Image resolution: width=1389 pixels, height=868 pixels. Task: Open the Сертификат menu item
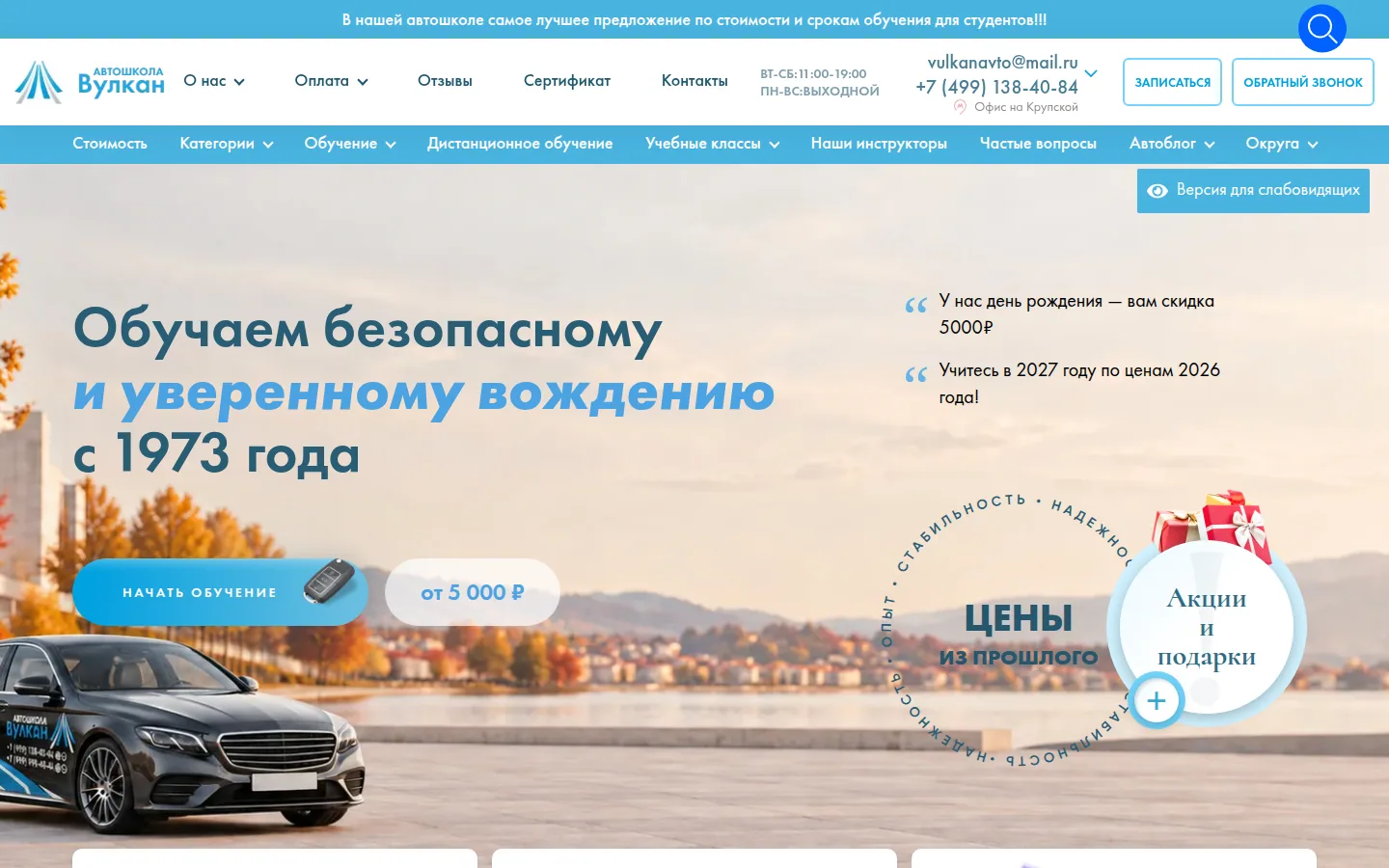click(x=567, y=81)
